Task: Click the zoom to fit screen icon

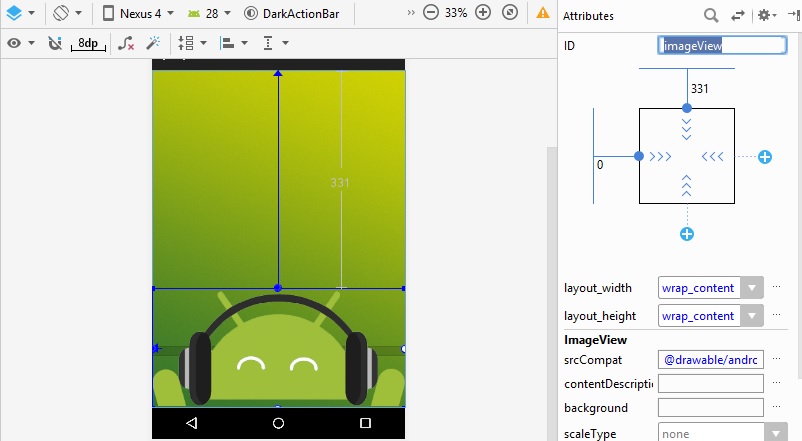Action: click(x=510, y=14)
